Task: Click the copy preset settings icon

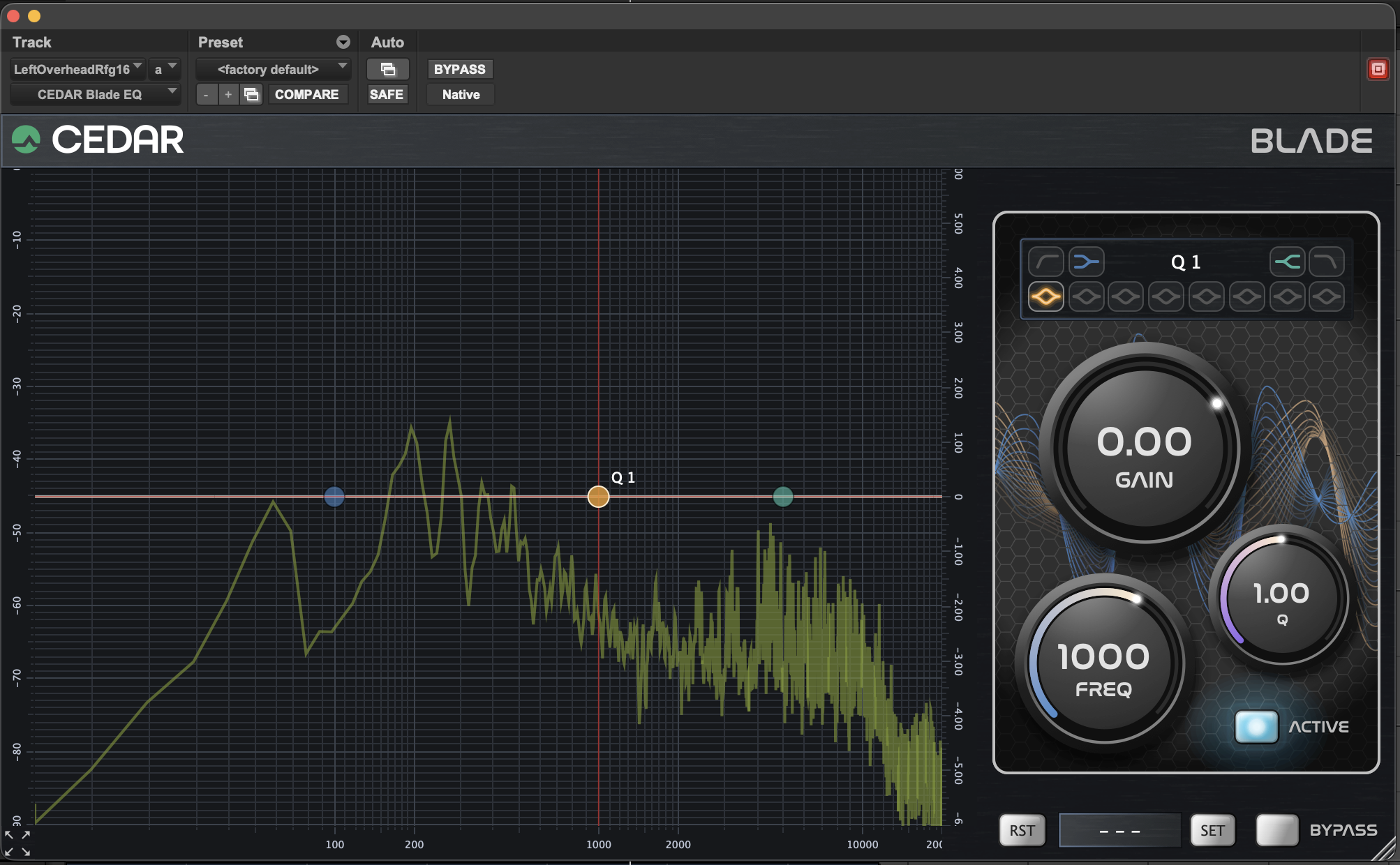Action: [x=251, y=94]
